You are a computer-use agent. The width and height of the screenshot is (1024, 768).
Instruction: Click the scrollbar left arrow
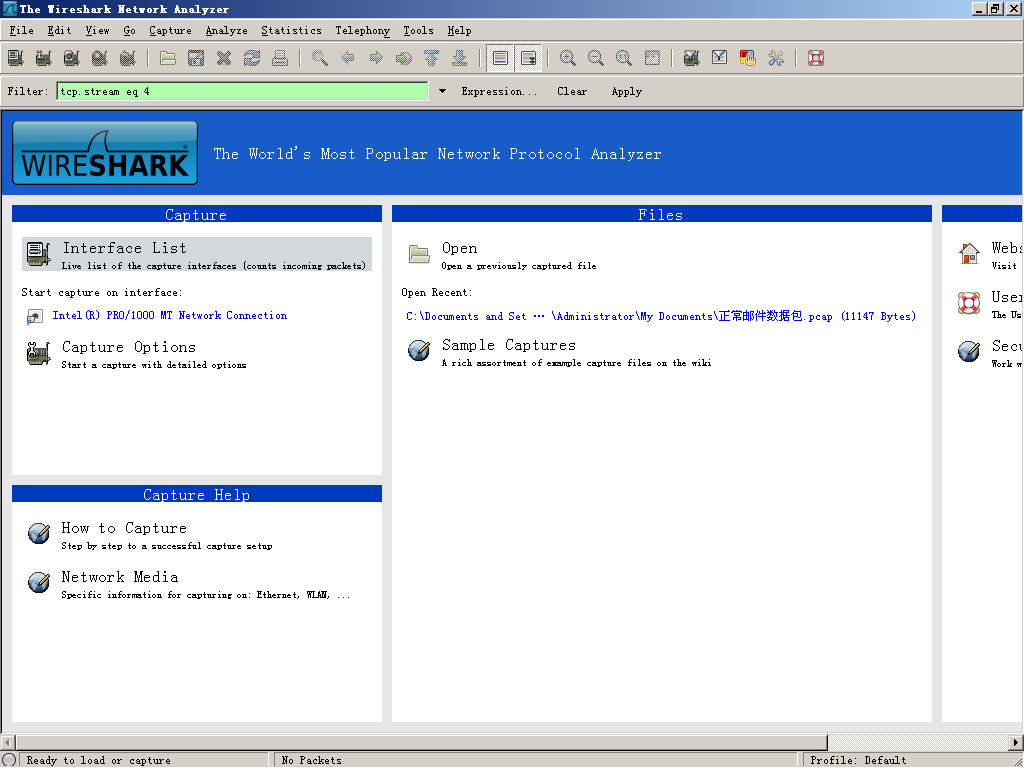8,743
